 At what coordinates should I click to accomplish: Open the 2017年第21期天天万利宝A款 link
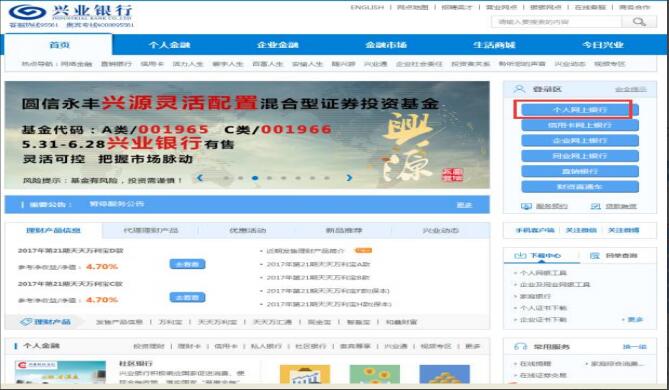click(x=318, y=264)
